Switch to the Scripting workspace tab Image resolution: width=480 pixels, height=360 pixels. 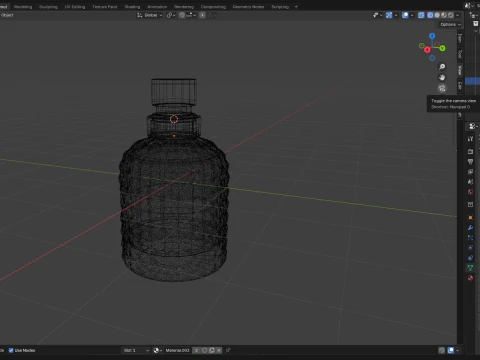point(280,7)
